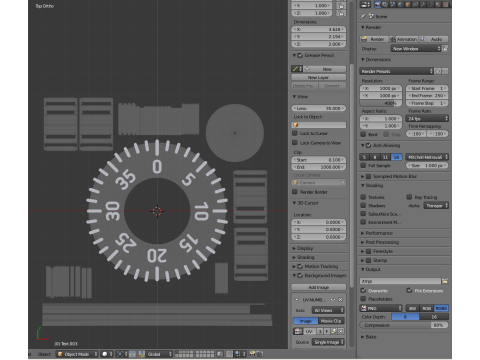The image size is (480, 360).
Task: Select the Movie Clip tab
Action: (x=331, y=321)
